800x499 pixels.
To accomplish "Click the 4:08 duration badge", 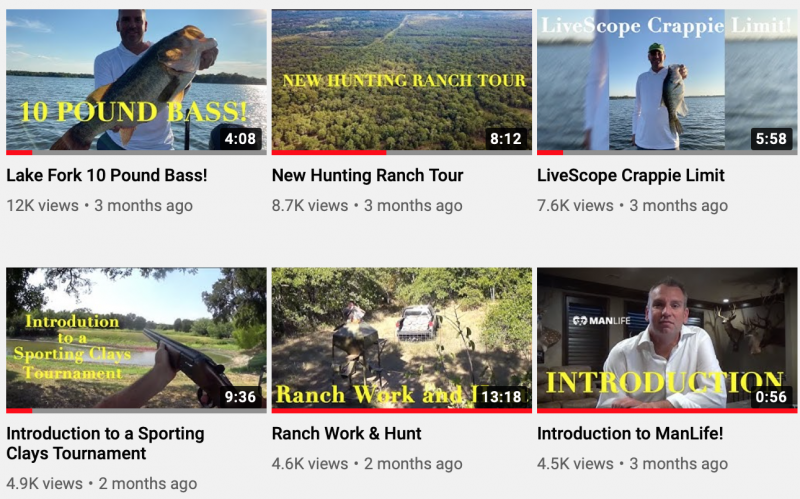I will click(x=240, y=138).
